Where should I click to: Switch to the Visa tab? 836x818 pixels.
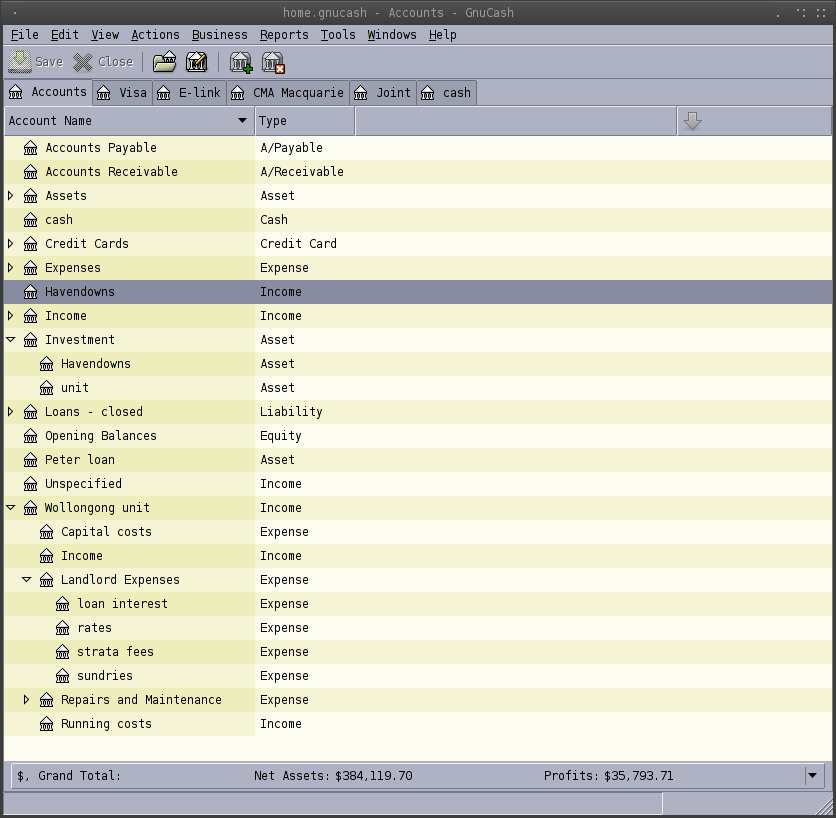click(123, 93)
